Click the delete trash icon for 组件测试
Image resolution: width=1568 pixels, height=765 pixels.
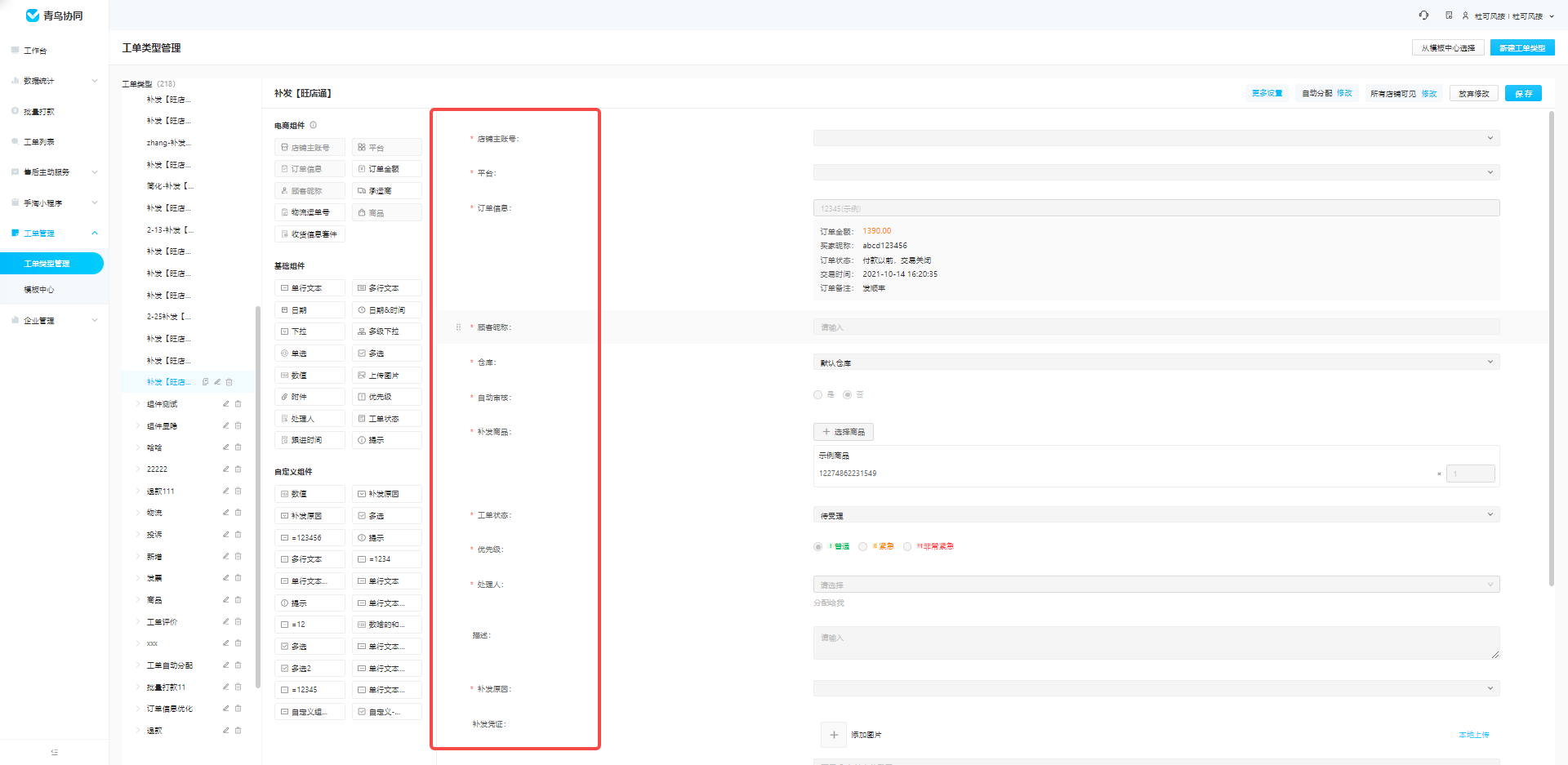click(x=238, y=404)
